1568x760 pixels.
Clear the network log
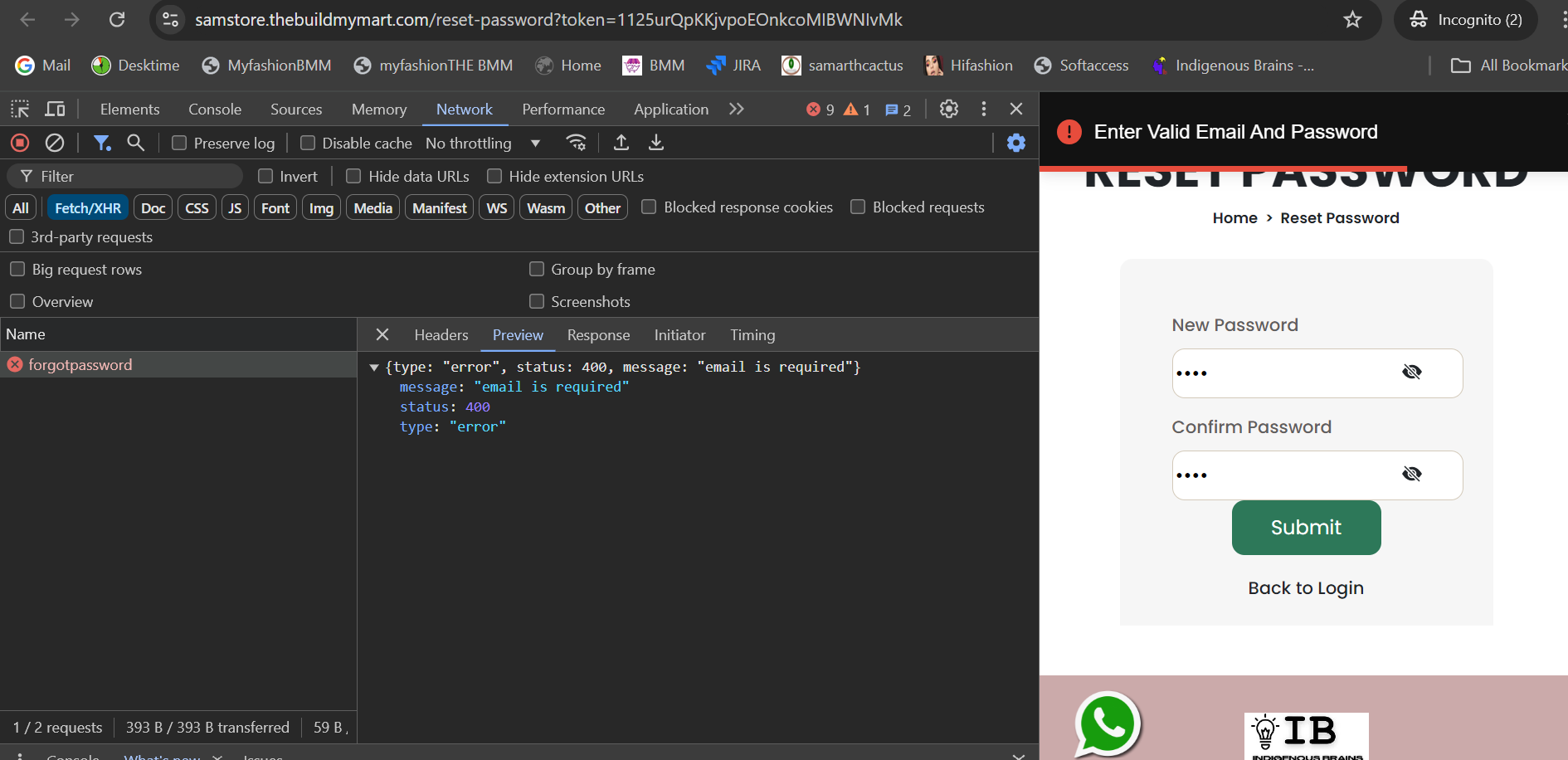click(55, 143)
